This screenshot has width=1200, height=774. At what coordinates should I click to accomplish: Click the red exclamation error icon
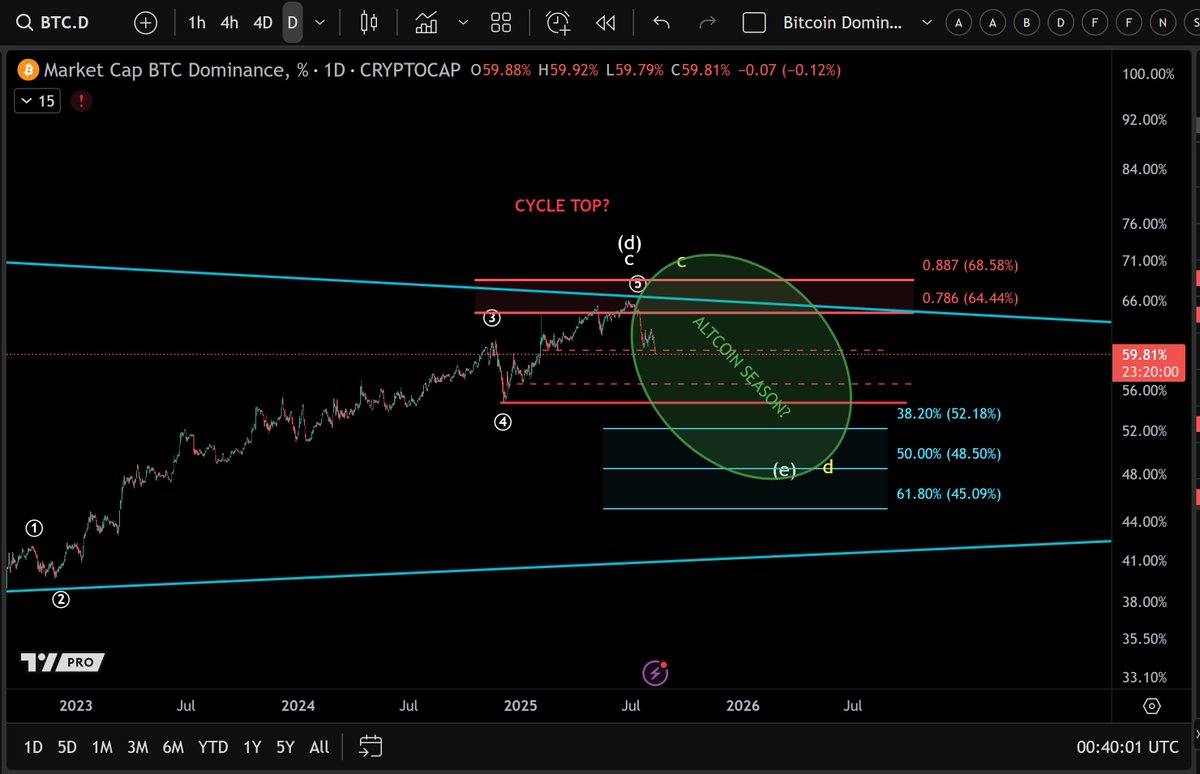point(80,100)
